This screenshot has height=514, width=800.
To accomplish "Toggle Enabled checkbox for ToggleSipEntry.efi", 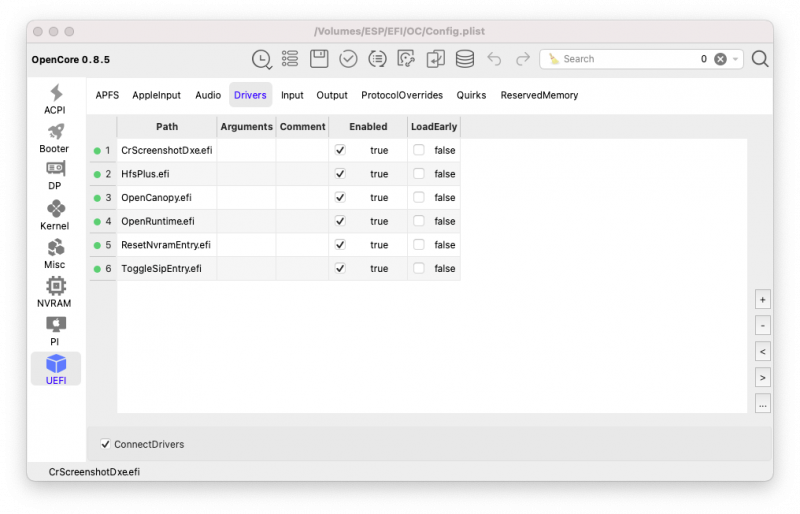I will 340,268.
